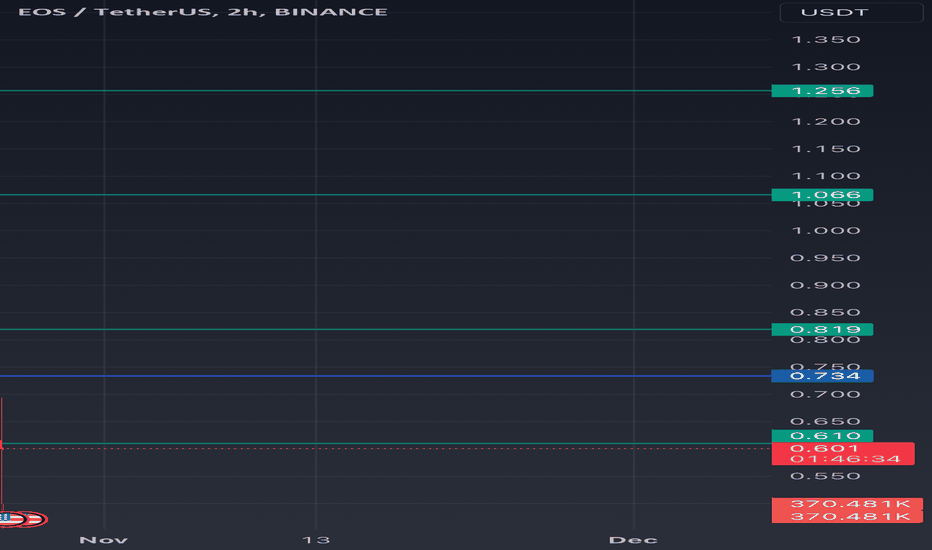Click the 1.100 price axis value
Viewport: 932px width, 550px height.
coord(826,176)
